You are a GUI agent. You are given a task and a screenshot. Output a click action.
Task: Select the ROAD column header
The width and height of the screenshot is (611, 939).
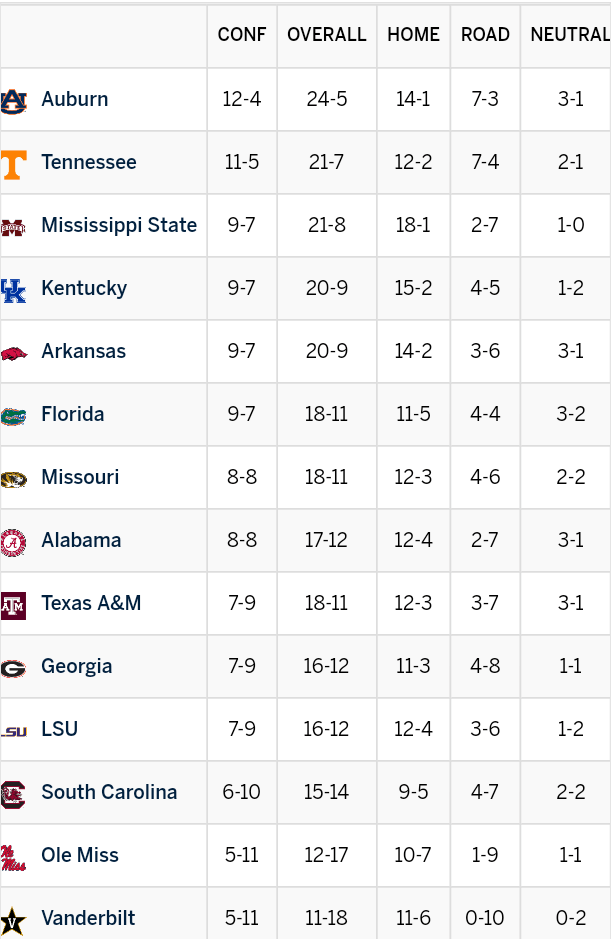click(x=485, y=35)
